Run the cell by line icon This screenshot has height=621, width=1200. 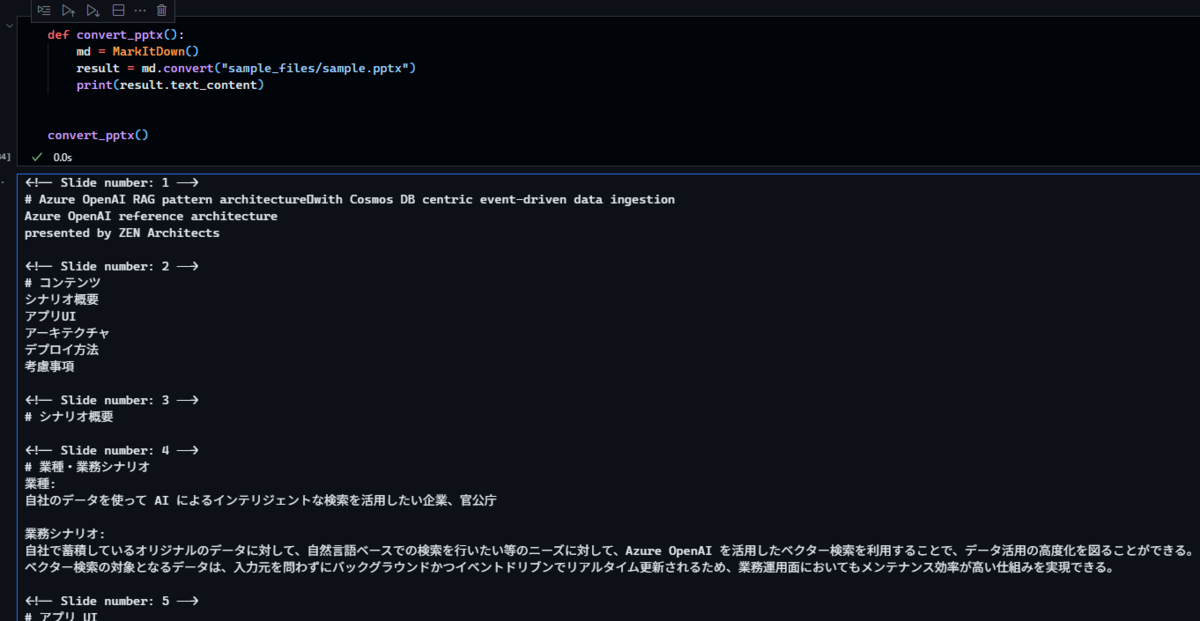pyautogui.click(x=44, y=10)
